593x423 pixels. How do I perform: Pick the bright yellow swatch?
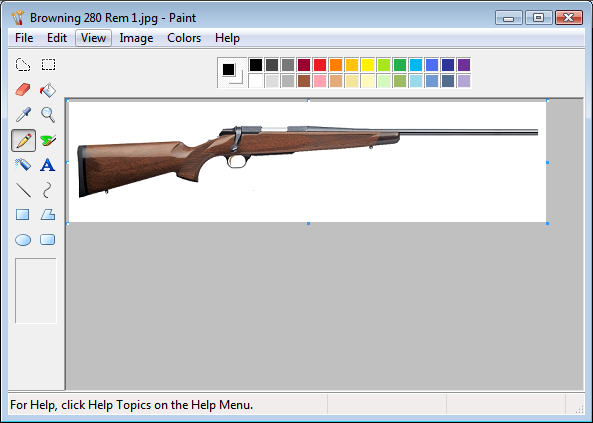pyautogui.click(x=368, y=65)
